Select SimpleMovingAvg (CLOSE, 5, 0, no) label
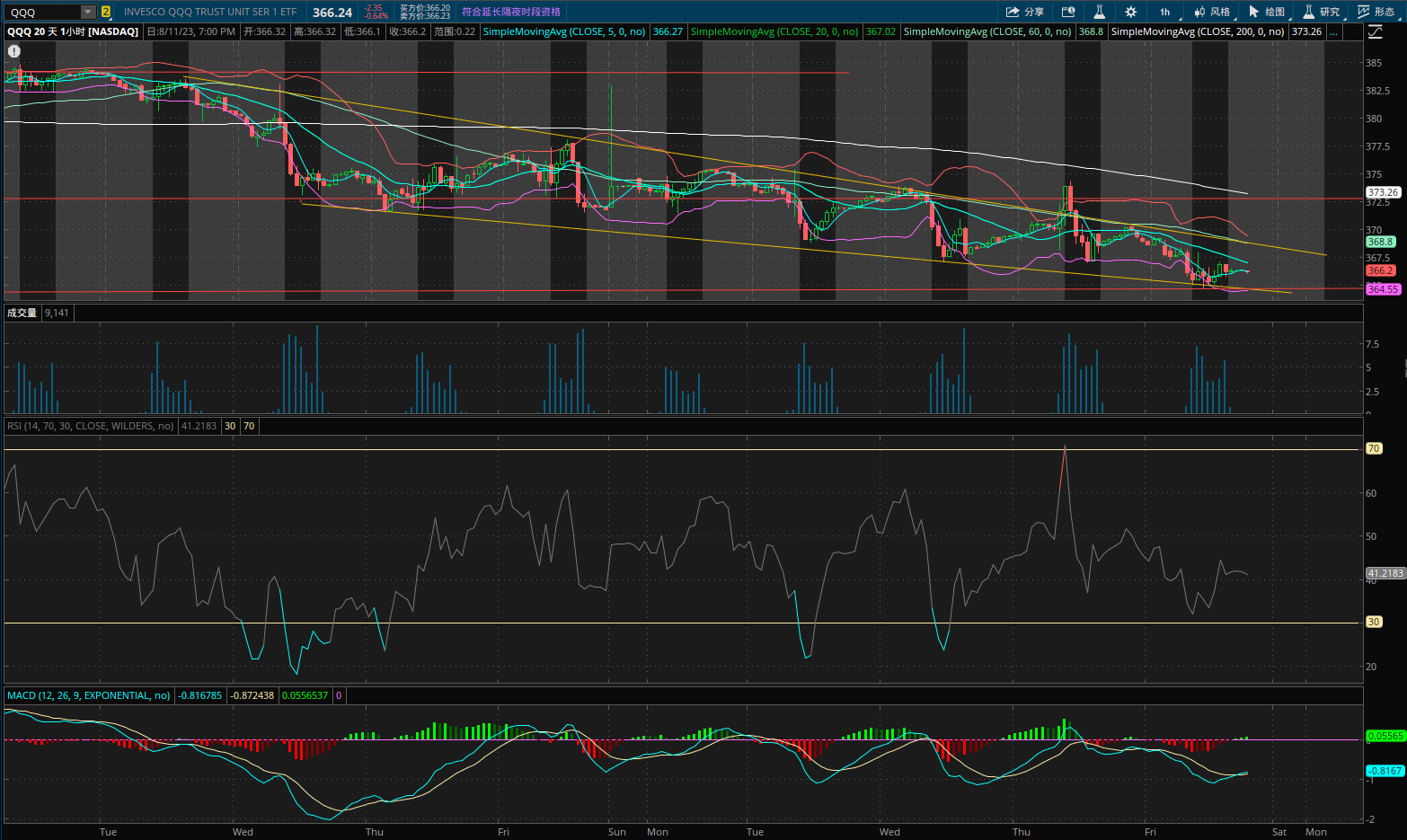This screenshot has width=1407, height=840. 564,31
